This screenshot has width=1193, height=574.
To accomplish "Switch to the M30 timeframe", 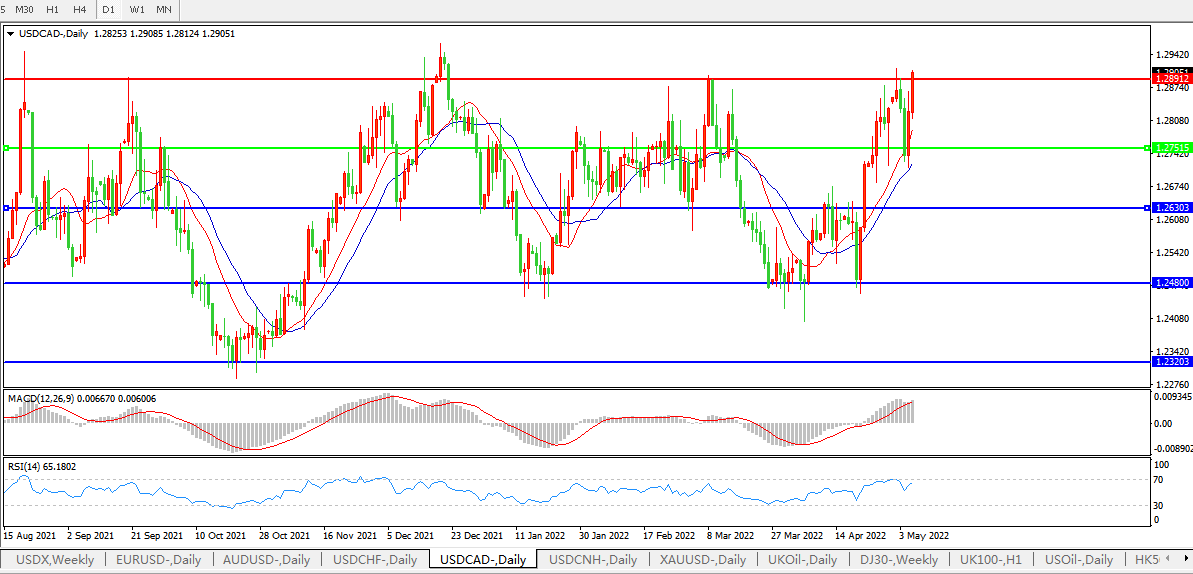I will coord(25,9).
